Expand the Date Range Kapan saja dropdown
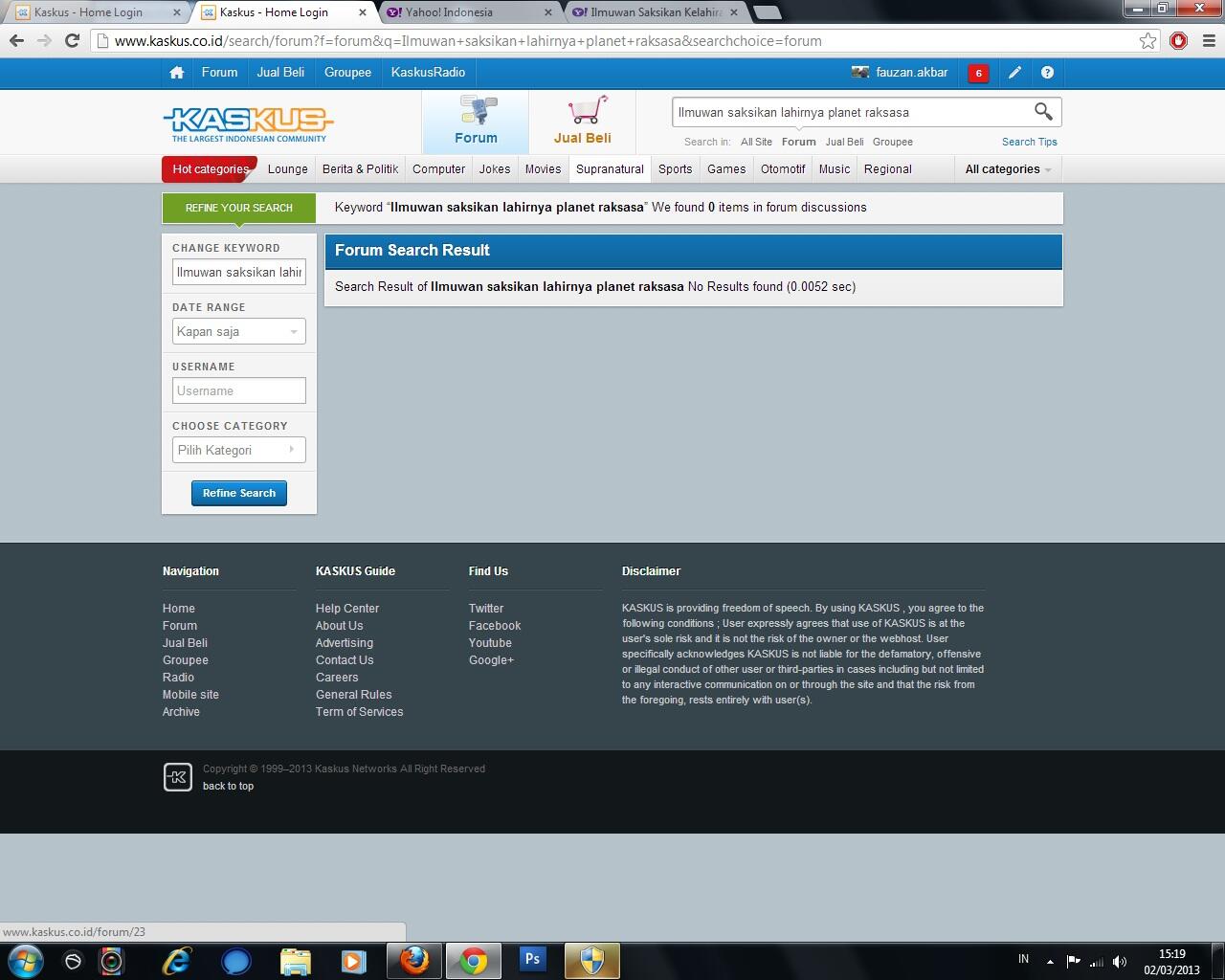 (x=239, y=331)
